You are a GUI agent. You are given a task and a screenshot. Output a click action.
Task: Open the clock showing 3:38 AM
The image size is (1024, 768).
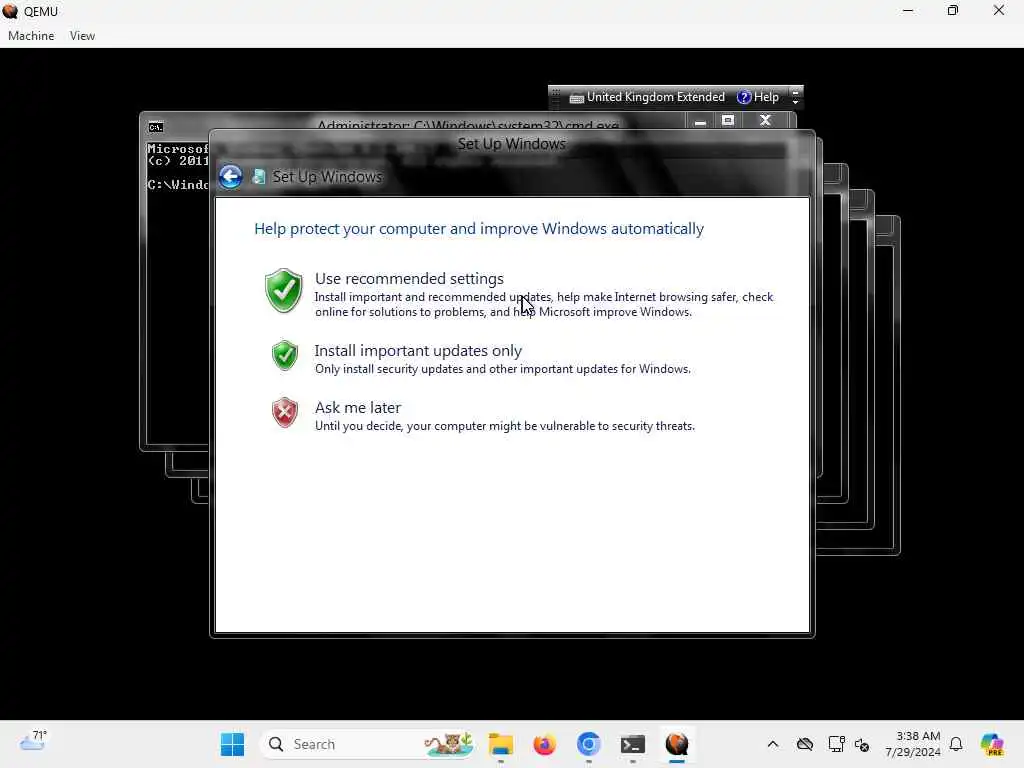coord(913,744)
